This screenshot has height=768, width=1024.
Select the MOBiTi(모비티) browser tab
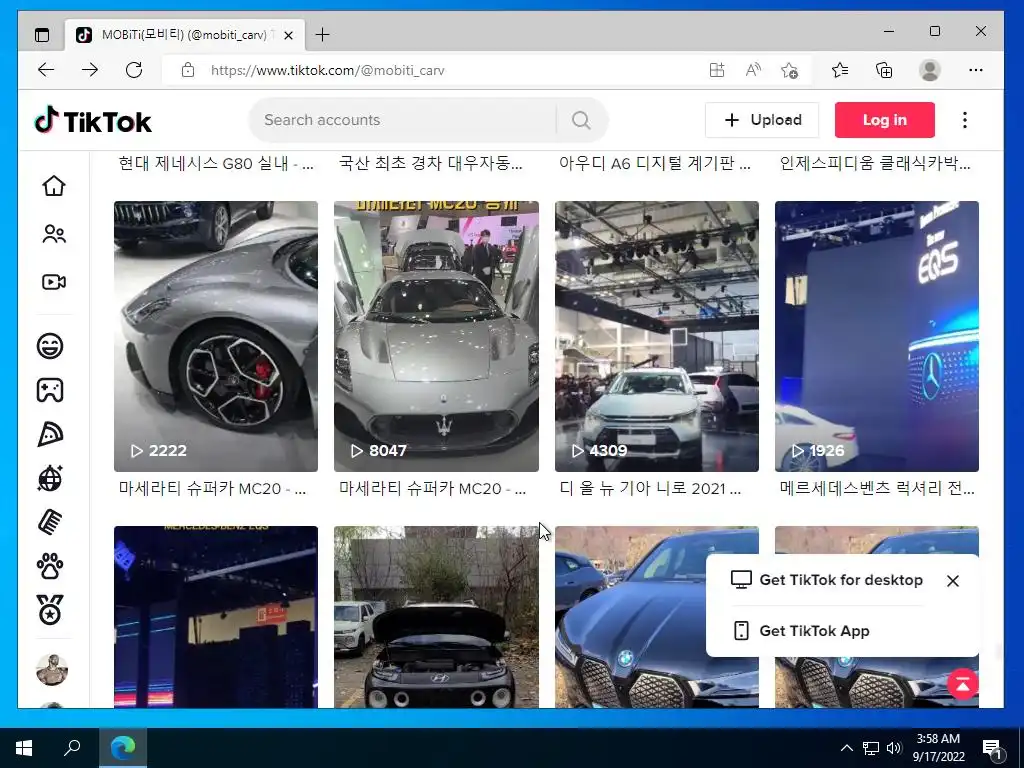click(184, 35)
